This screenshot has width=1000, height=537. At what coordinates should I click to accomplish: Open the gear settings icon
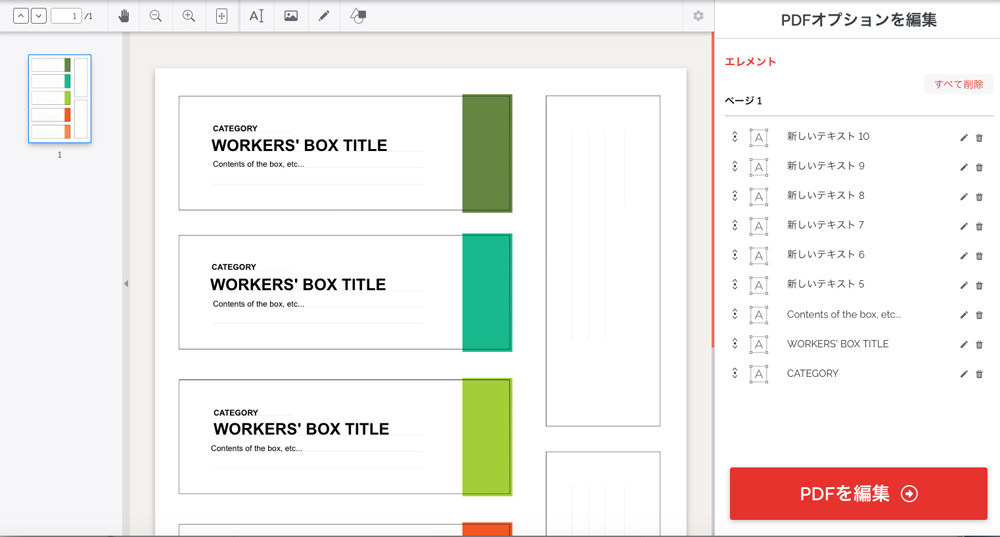pyautogui.click(x=698, y=16)
